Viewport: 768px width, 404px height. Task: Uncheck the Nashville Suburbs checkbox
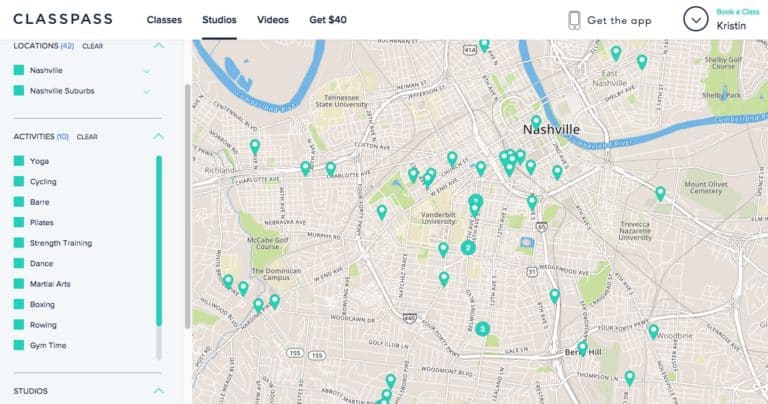(x=19, y=91)
